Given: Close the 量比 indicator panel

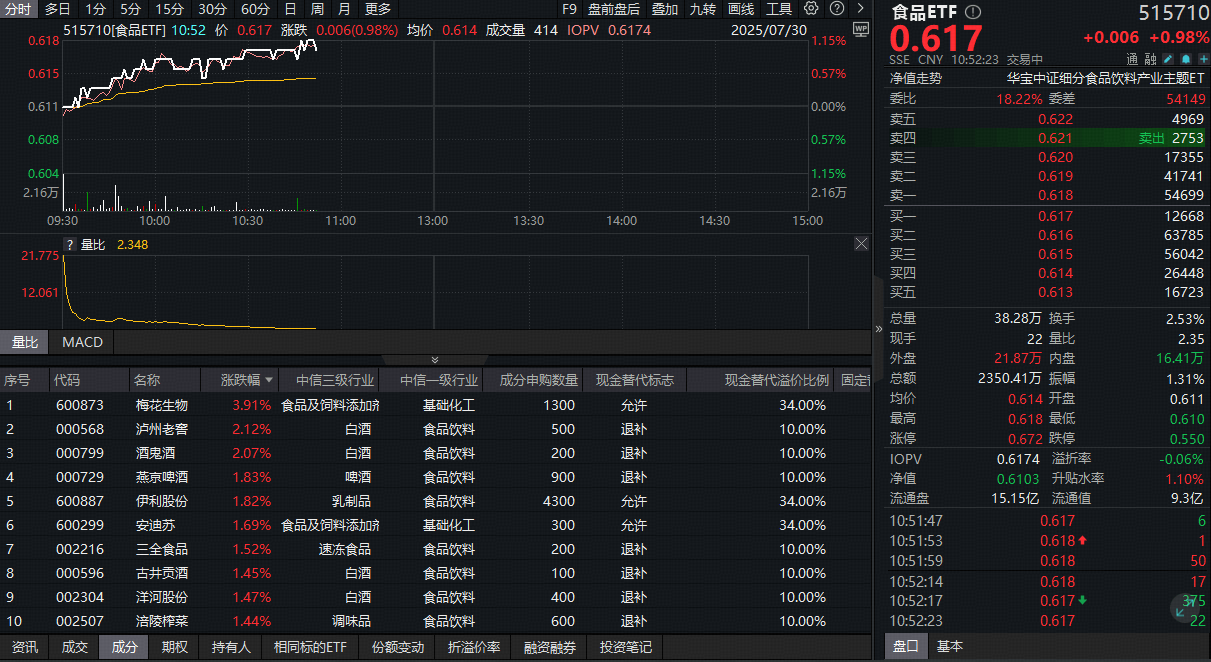Looking at the screenshot, I should [861, 243].
